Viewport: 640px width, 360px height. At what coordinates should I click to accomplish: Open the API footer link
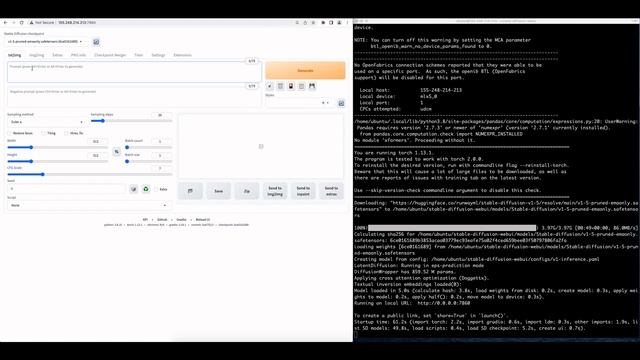point(145,220)
